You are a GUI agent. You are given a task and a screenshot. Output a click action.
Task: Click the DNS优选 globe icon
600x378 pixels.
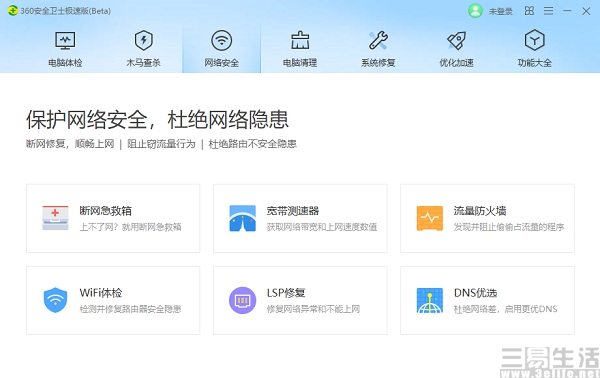[430, 300]
